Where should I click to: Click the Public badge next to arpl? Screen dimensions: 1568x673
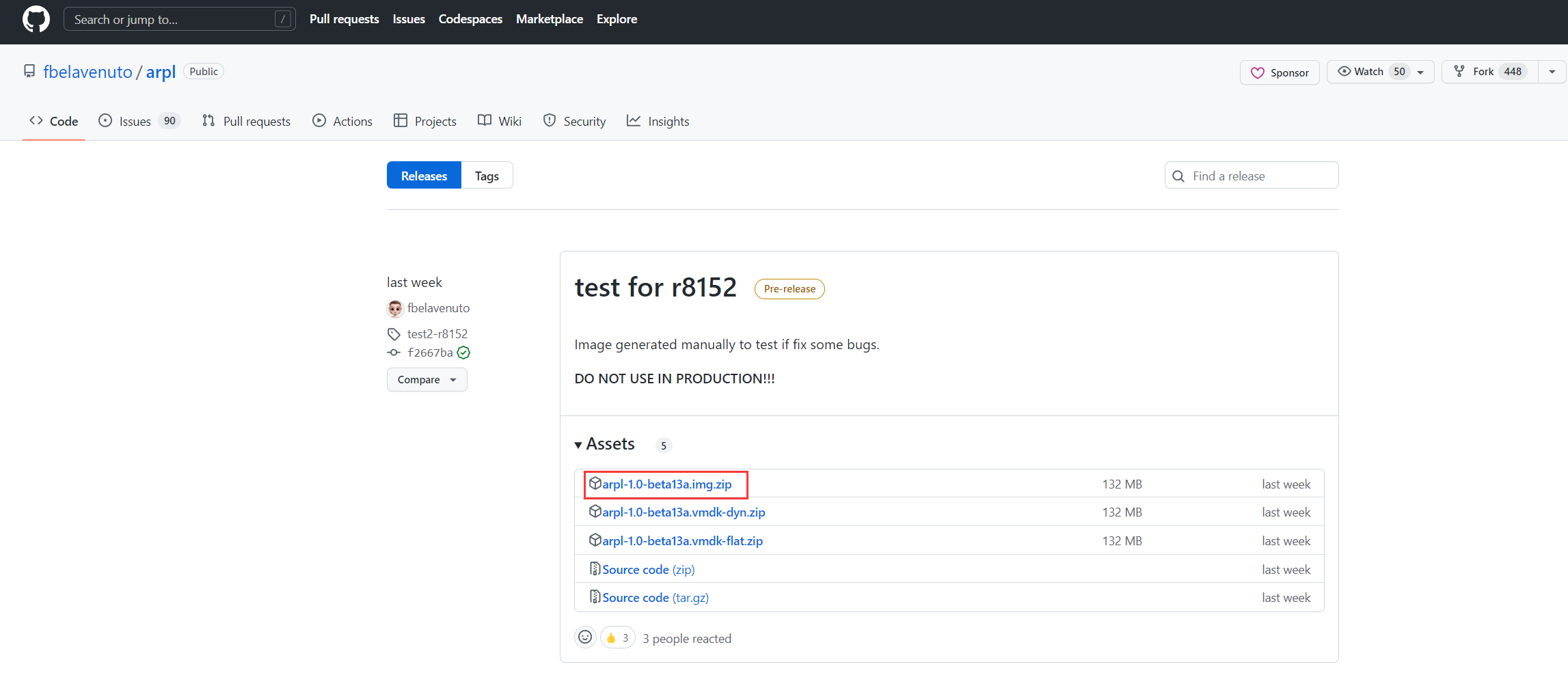[204, 72]
